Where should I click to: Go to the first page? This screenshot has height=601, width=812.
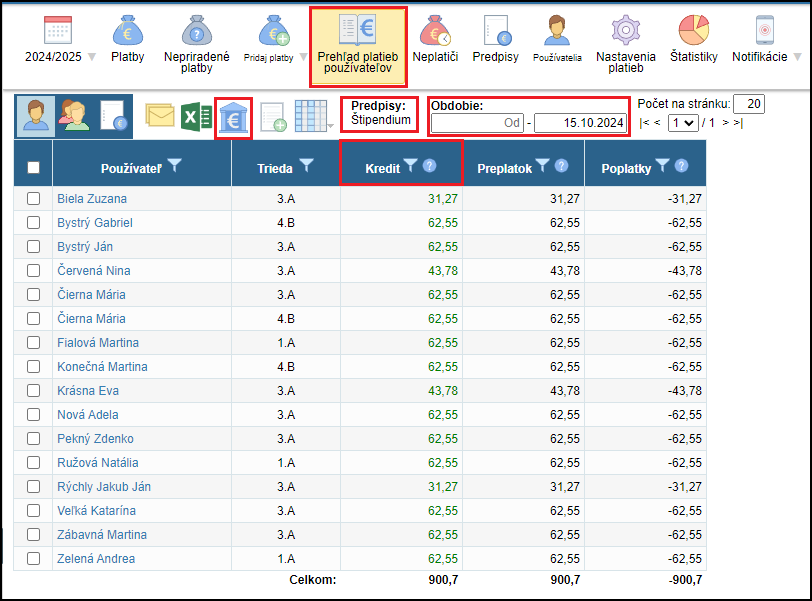(644, 123)
